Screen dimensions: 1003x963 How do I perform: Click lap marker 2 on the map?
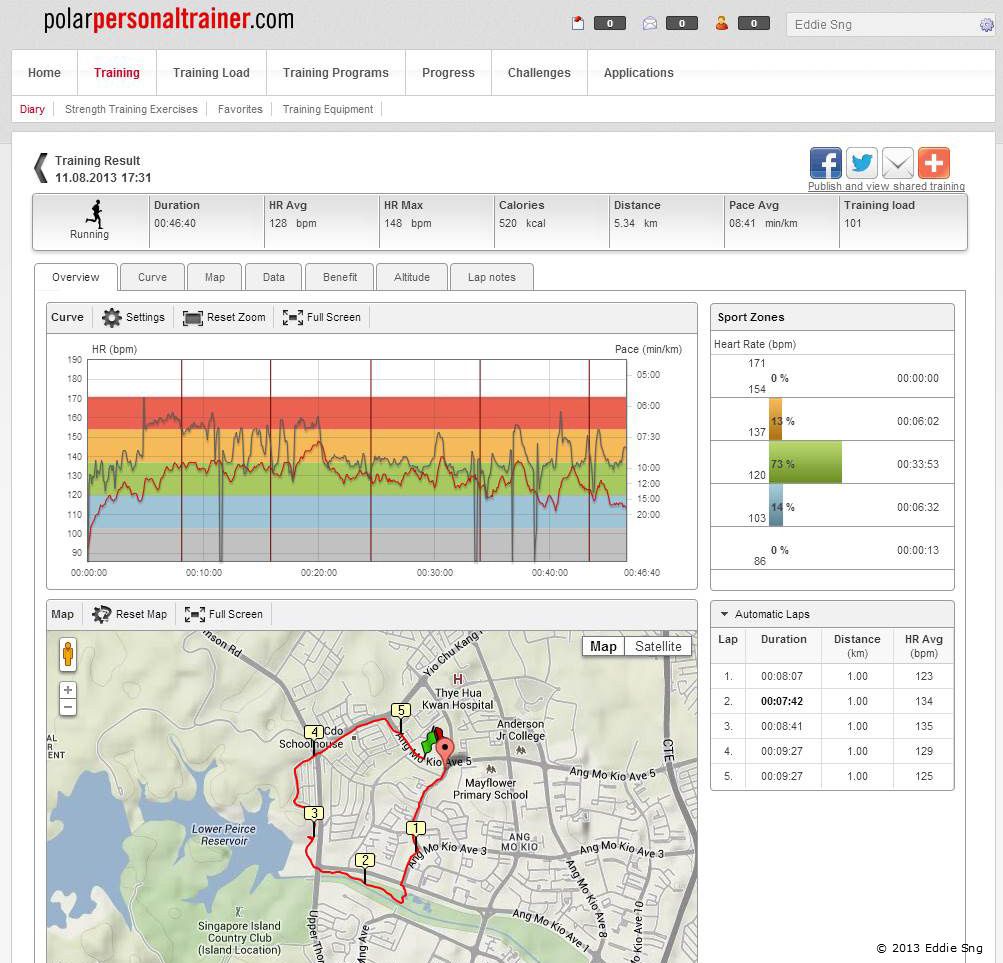365,861
